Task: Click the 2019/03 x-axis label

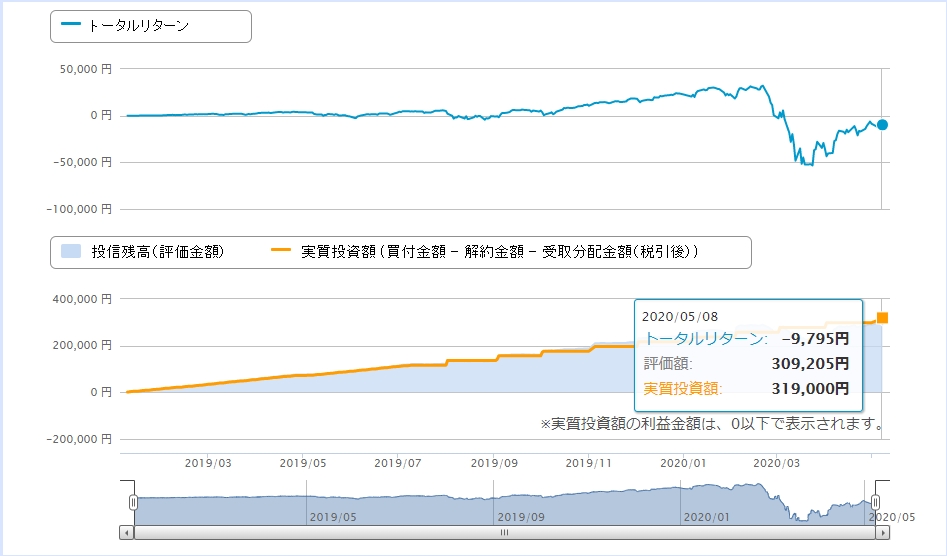Action: 208,463
